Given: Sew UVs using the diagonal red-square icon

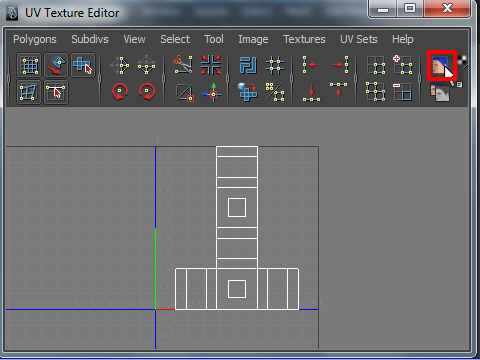Looking at the screenshot, I should click(184, 92).
